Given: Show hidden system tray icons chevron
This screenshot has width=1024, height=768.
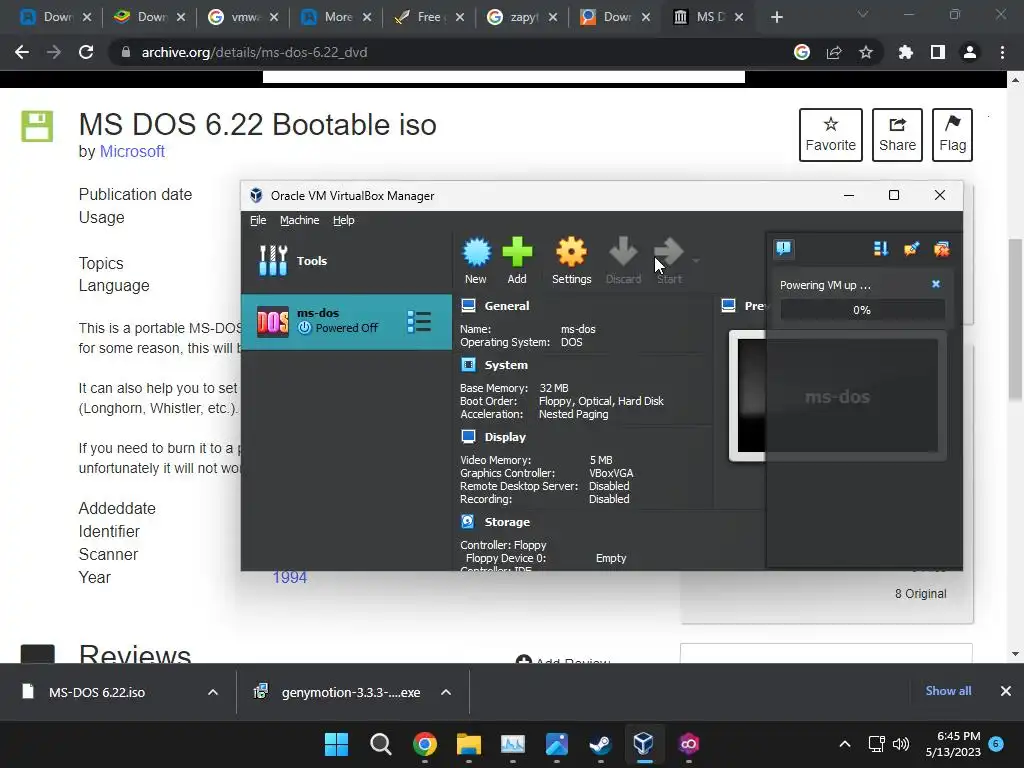Looking at the screenshot, I should click(x=844, y=744).
